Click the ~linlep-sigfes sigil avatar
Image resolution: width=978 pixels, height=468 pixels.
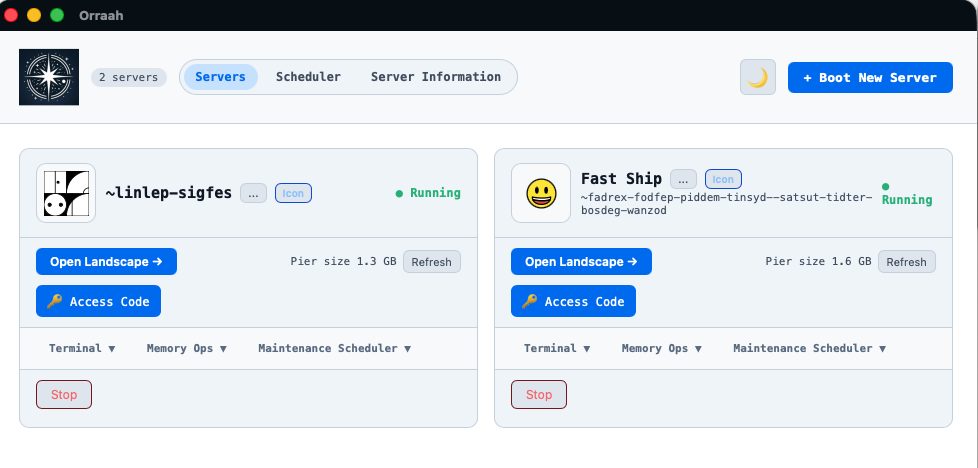(x=66, y=193)
